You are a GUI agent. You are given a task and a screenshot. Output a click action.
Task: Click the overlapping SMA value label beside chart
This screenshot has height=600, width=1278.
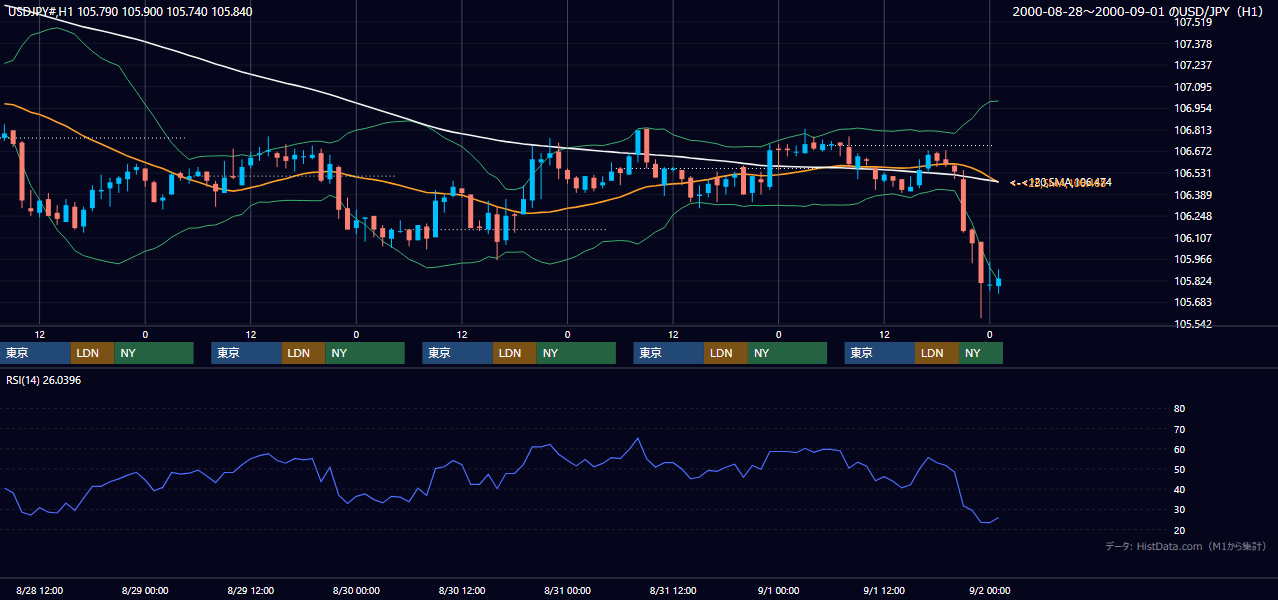pos(1060,183)
